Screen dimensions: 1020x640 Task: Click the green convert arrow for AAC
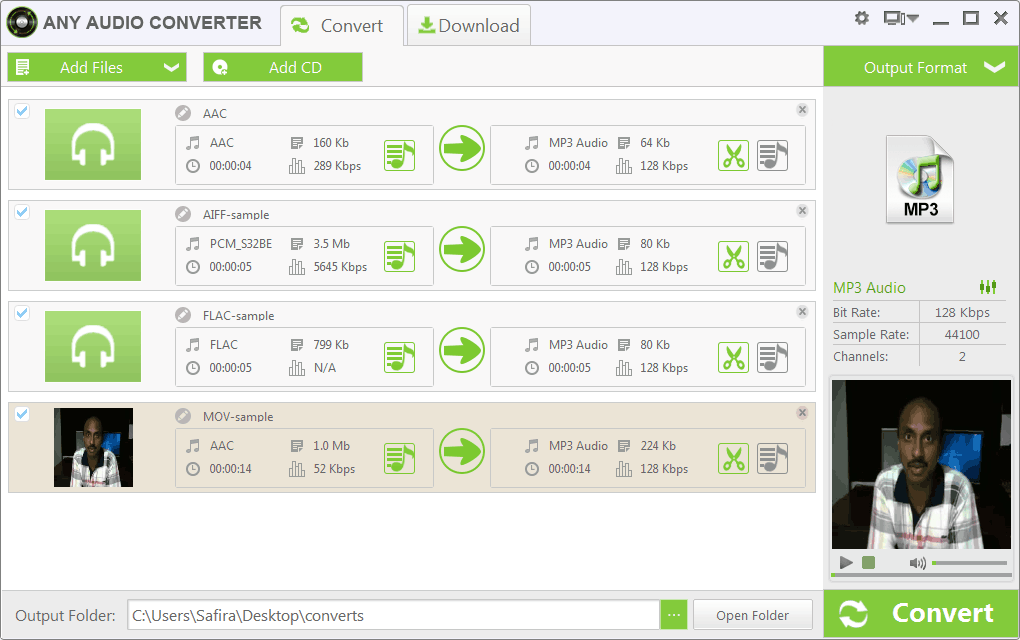point(462,148)
